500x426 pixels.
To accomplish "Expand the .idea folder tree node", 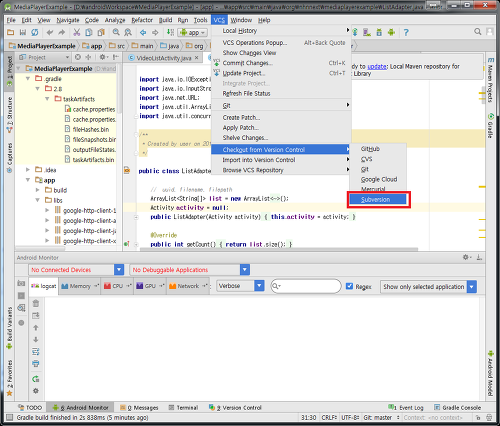I will click(28, 170).
